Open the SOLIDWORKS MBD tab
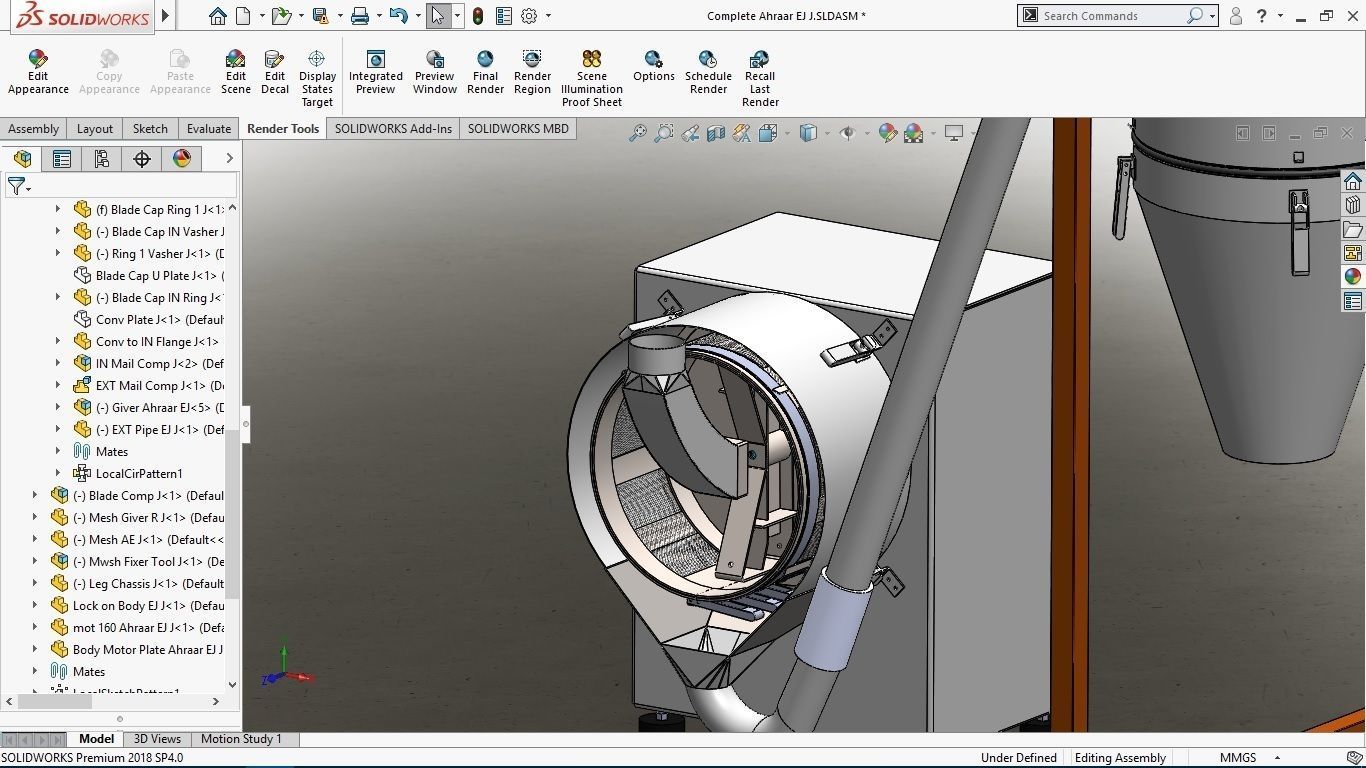The height and width of the screenshot is (768, 1366). (518, 129)
